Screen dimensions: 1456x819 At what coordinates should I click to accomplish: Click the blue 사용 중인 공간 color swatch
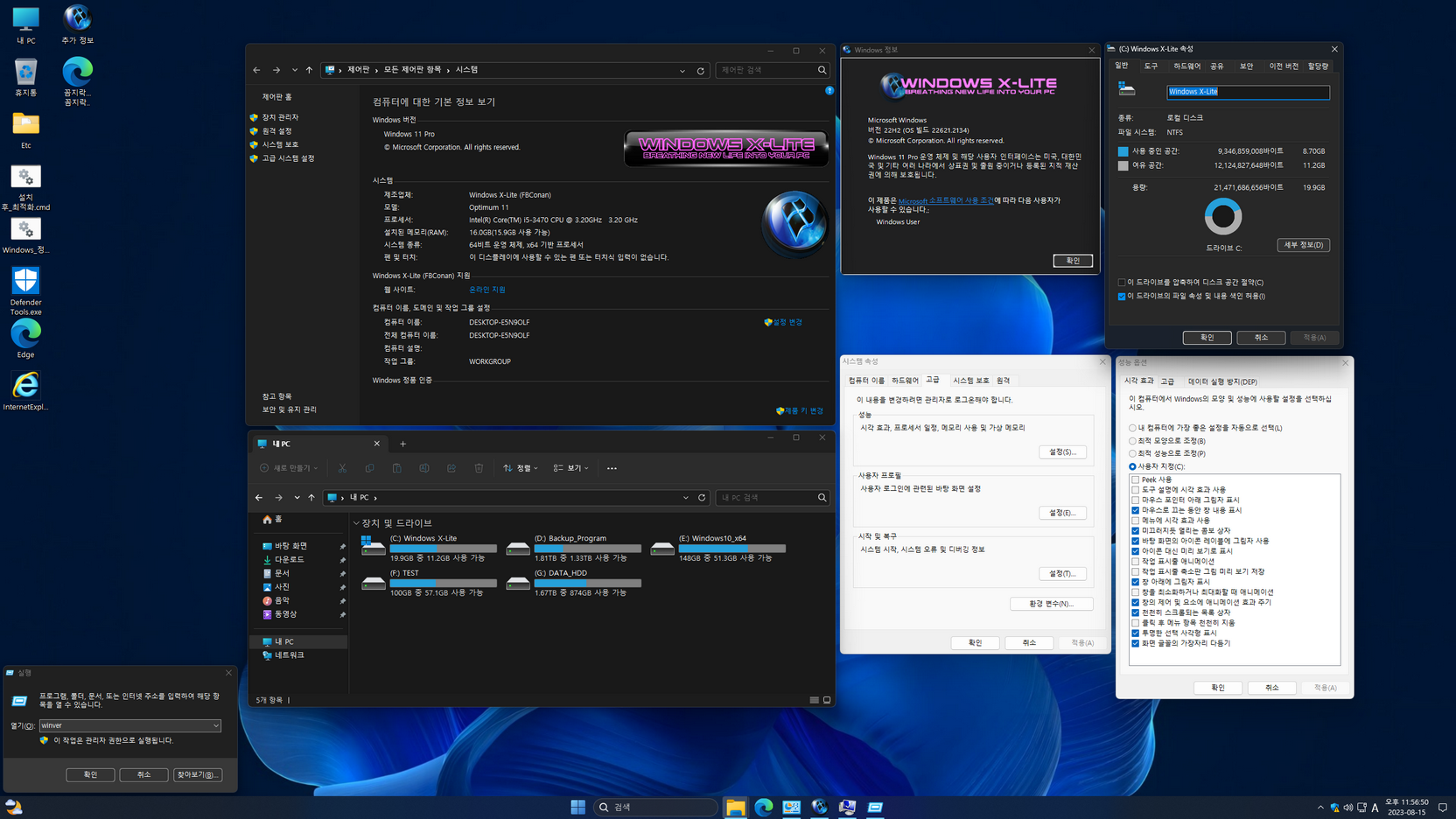click(x=1123, y=151)
